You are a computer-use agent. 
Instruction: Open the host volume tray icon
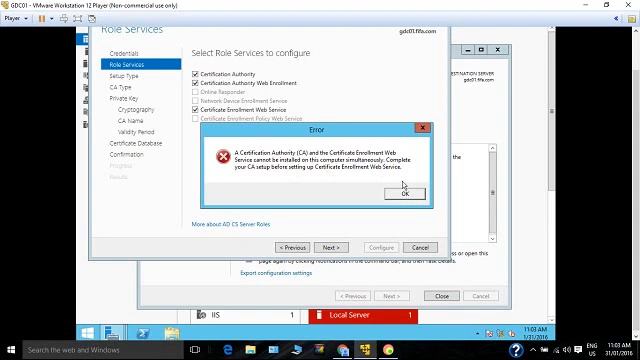pos(567,350)
